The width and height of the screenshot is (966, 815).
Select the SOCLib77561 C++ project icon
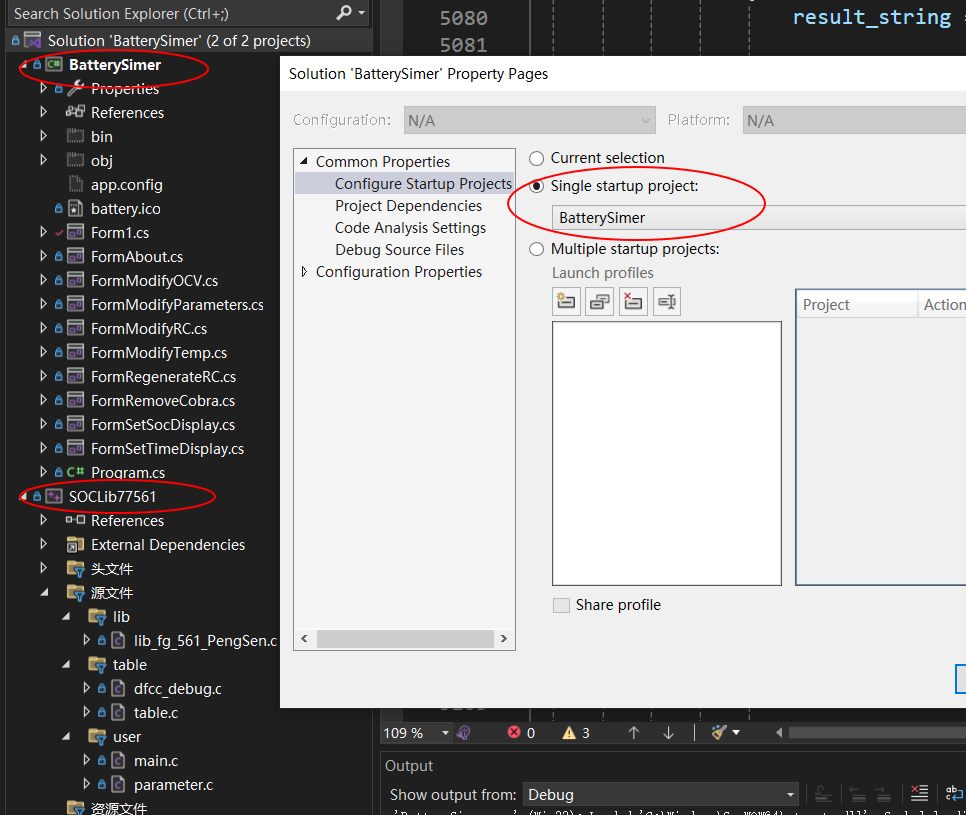point(54,497)
